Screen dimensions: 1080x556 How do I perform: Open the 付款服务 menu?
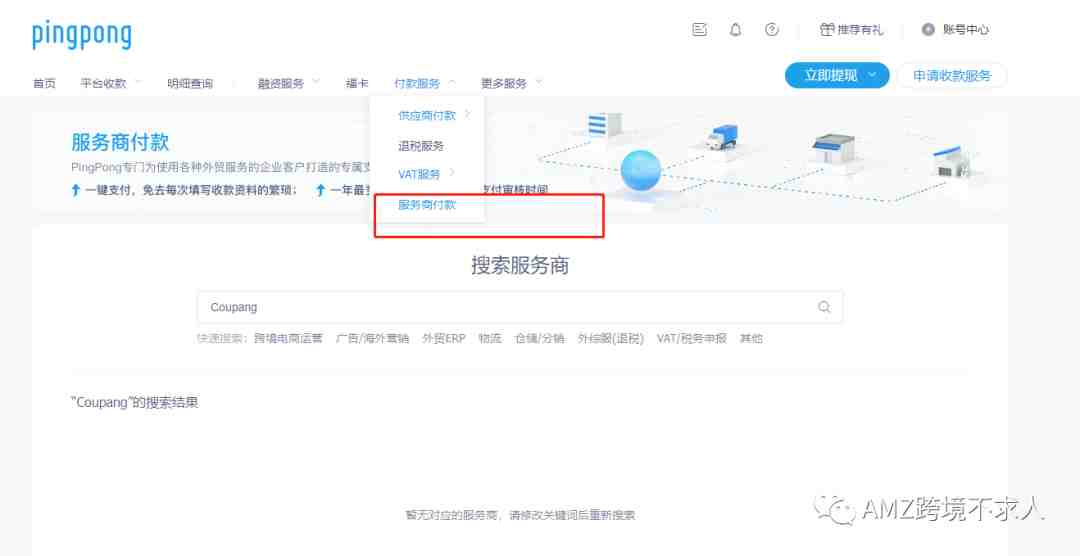point(417,83)
